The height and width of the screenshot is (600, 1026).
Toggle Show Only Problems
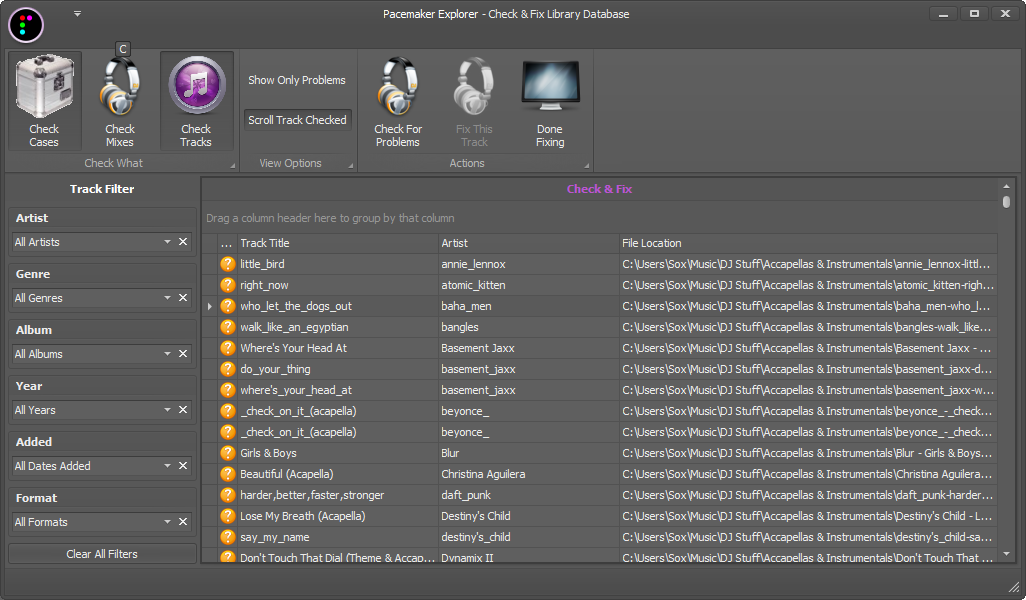[297, 80]
